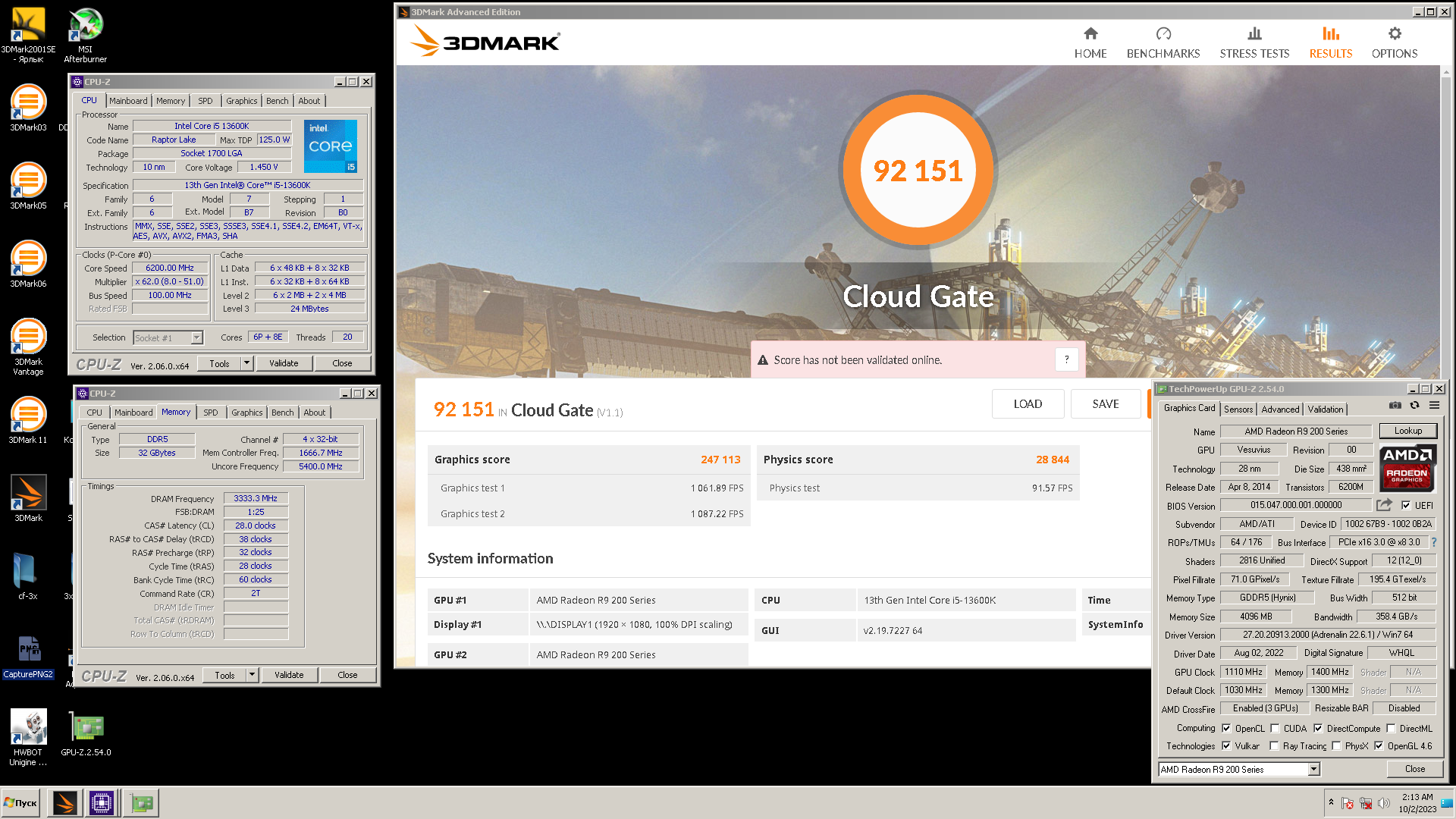
Task: Switch to Mainboard tab in top CPU-Z
Action: 128,101
